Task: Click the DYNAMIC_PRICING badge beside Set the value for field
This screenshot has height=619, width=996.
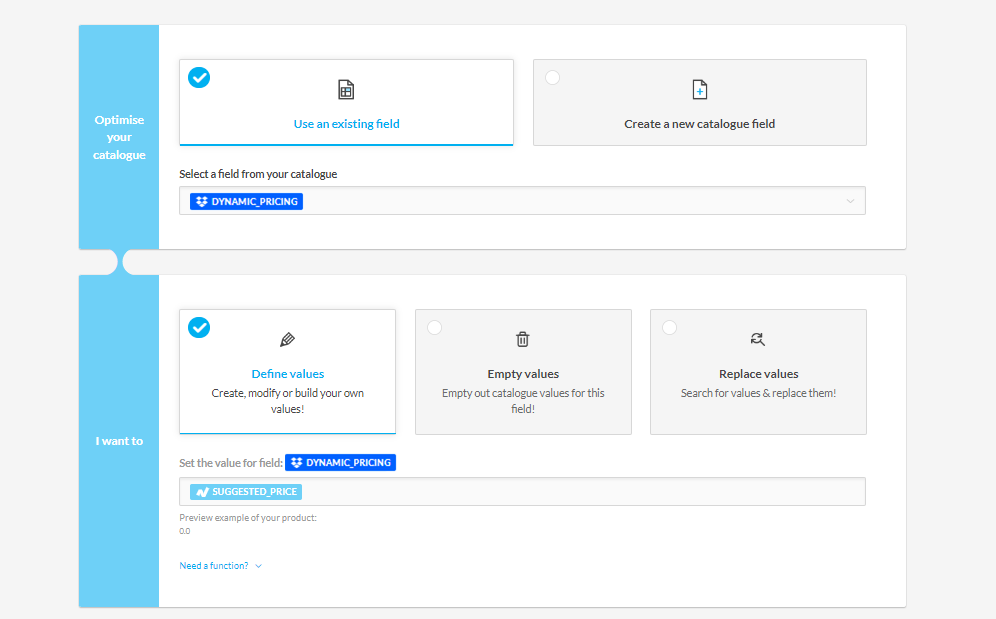Action: pyautogui.click(x=341, y=463)
